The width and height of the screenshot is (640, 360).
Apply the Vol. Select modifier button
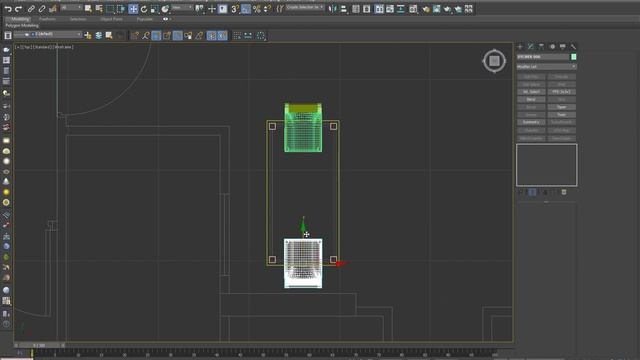click(x=531, y=92)
